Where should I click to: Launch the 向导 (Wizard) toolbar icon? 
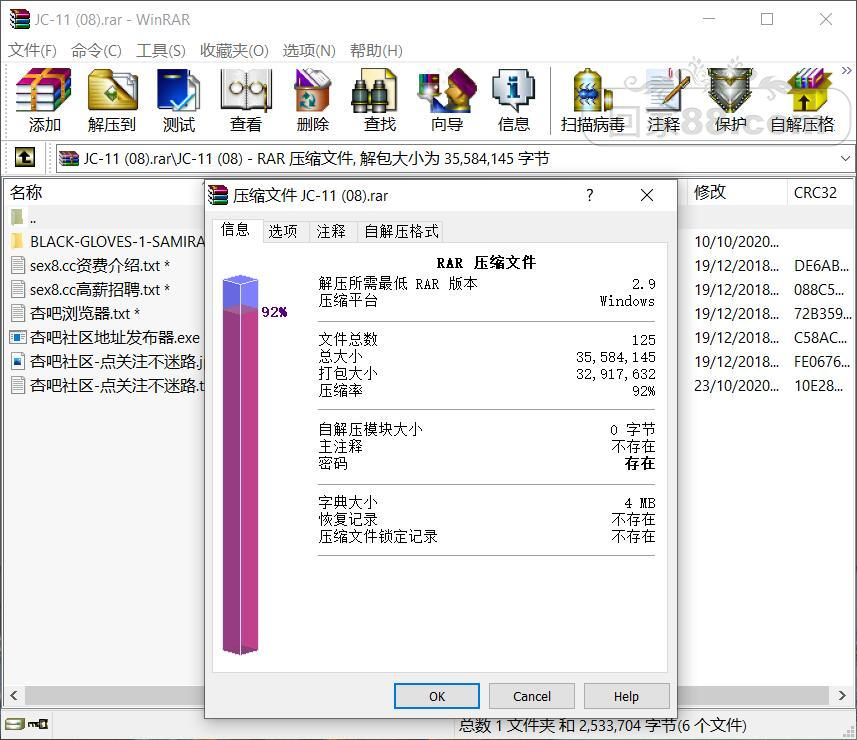point(447,100)
